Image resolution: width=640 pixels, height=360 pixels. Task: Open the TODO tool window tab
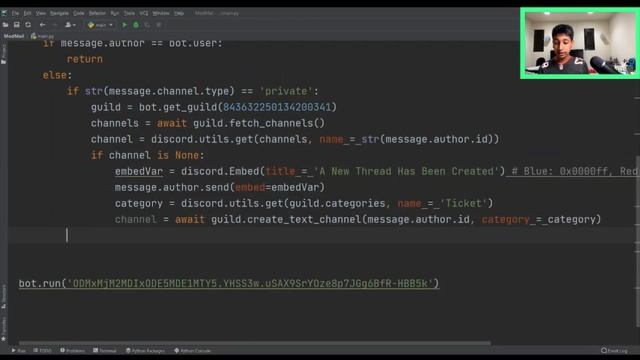point(42,351)
